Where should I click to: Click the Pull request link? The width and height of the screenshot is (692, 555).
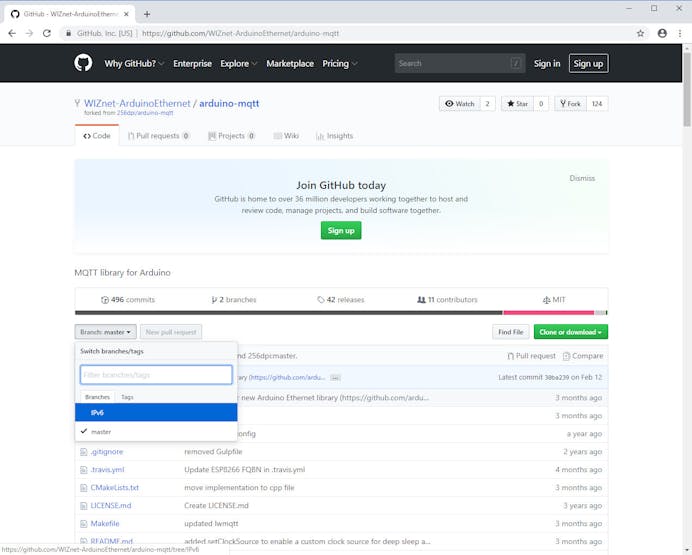tap(531, 356)
